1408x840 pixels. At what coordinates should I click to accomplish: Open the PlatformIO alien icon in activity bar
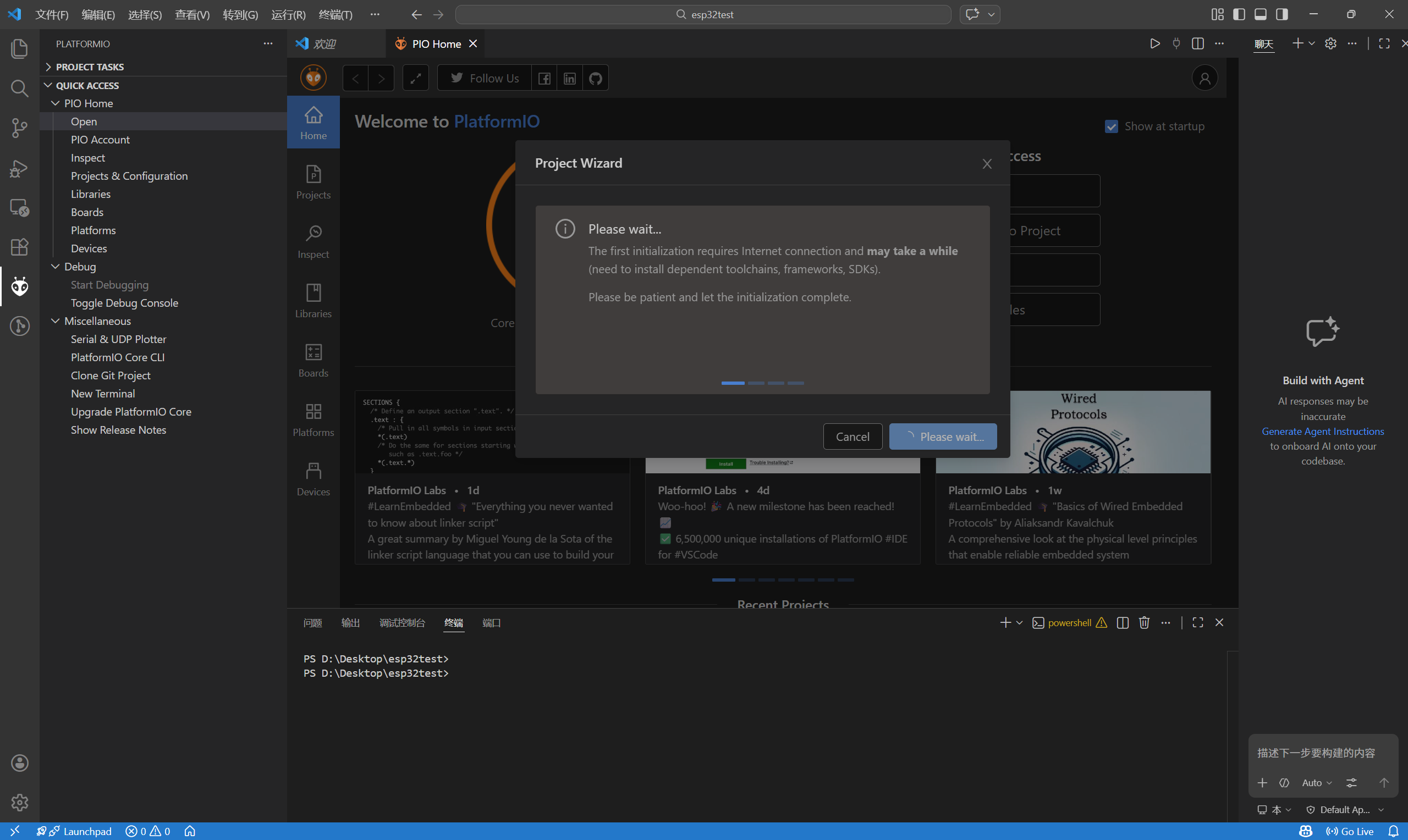19,286
